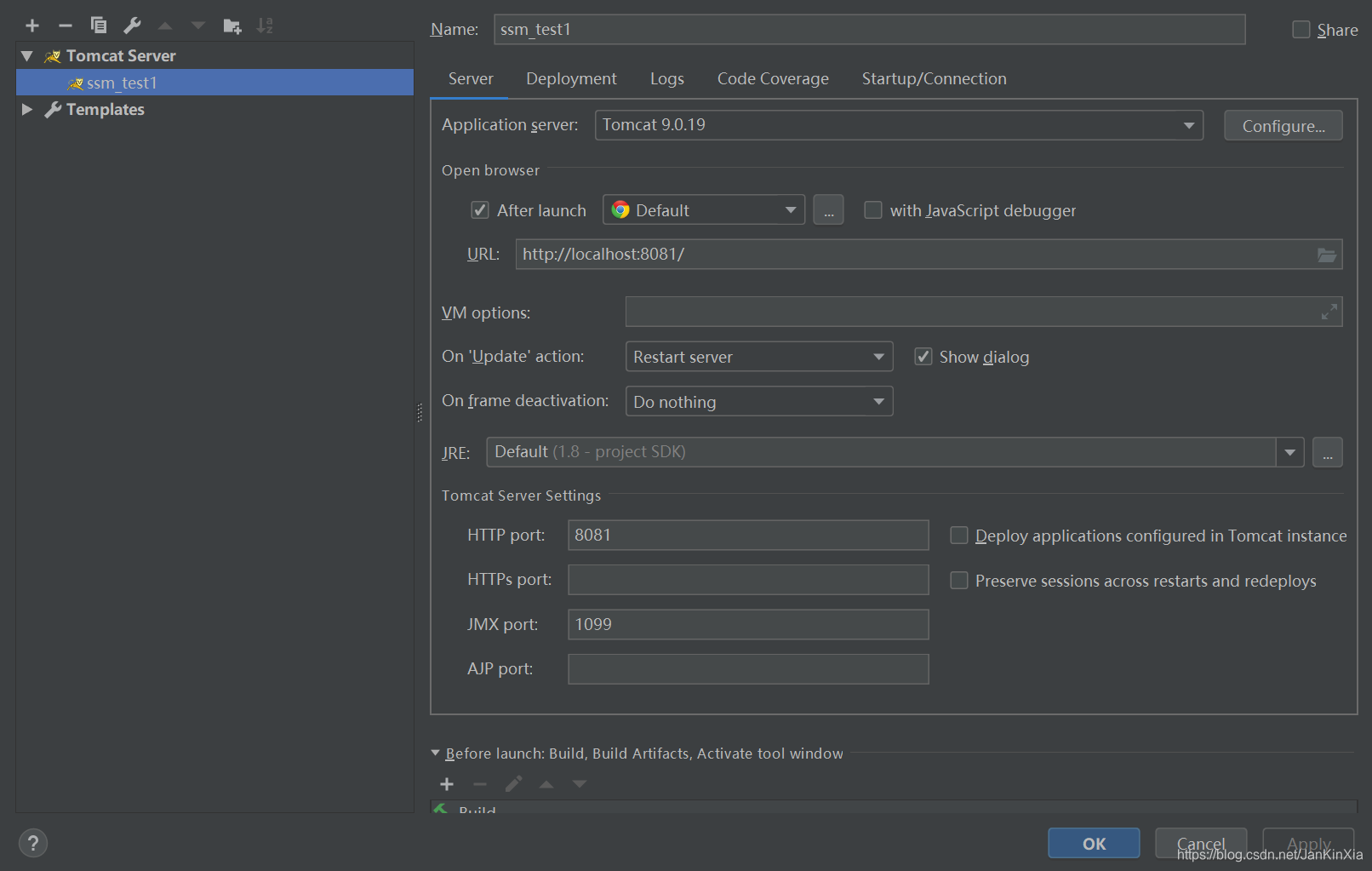Switch to the Deployment tab

pyautogui.click(x=571, y=79)
